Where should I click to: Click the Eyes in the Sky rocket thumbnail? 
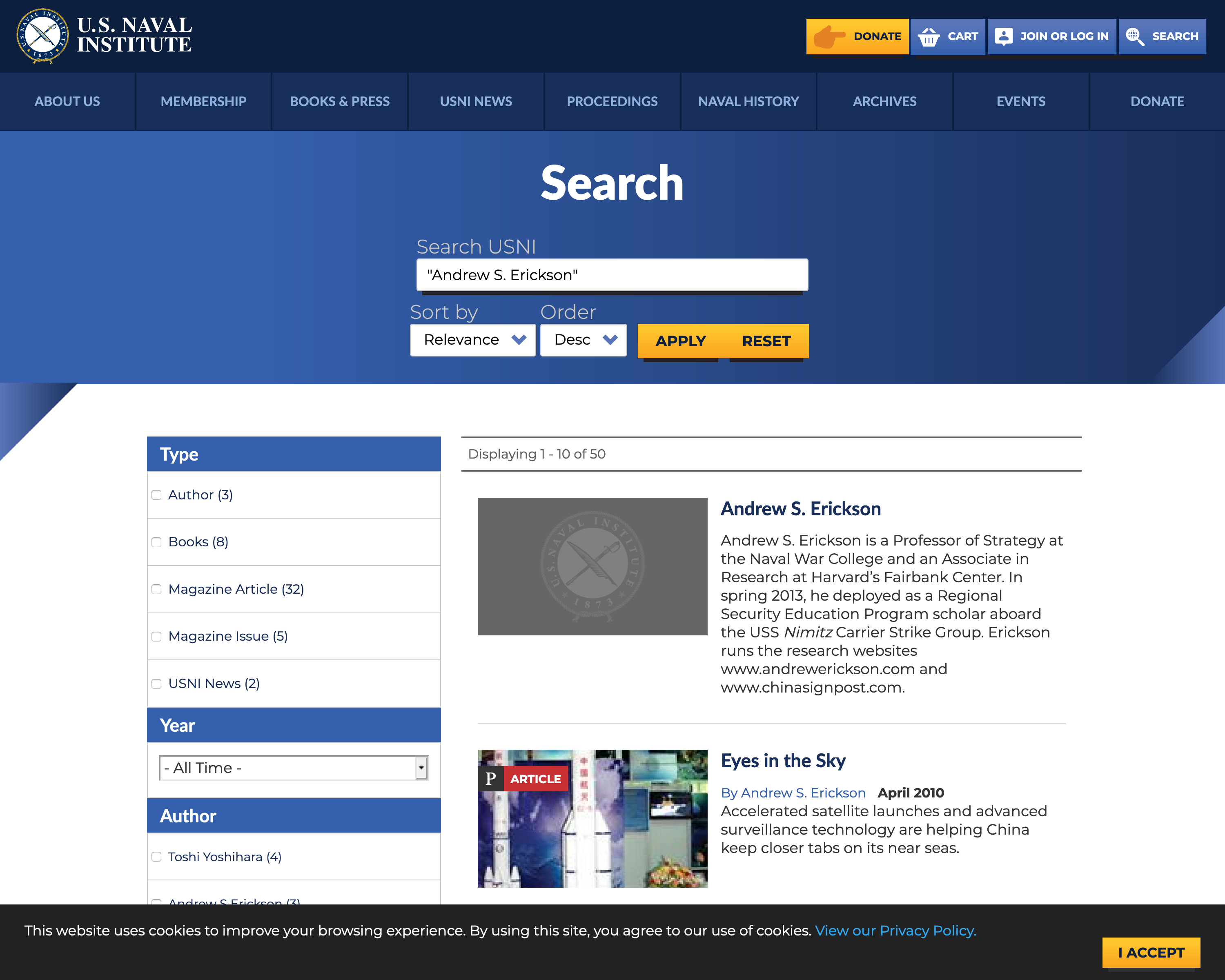pos(592,819)
